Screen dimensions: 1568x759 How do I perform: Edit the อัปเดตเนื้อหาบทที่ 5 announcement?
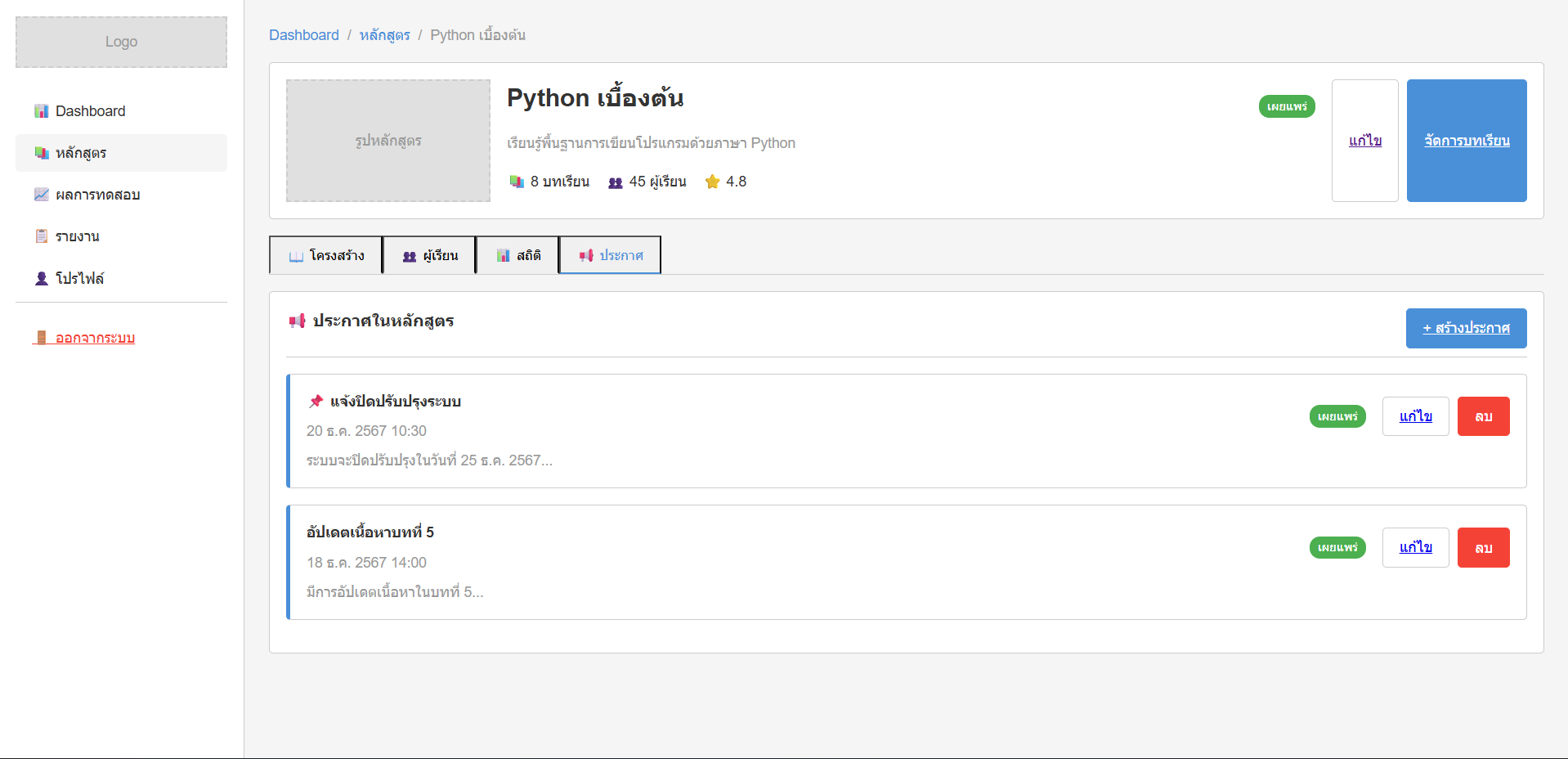(1415, 547)
